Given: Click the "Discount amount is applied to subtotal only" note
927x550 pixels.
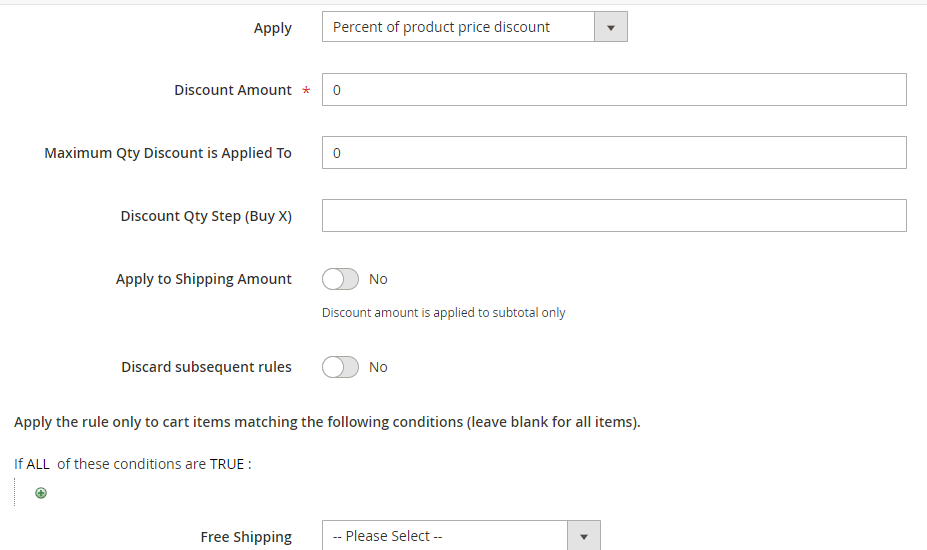Looking at the screenshot, I should pyautogui.click(x=443, y=313).
